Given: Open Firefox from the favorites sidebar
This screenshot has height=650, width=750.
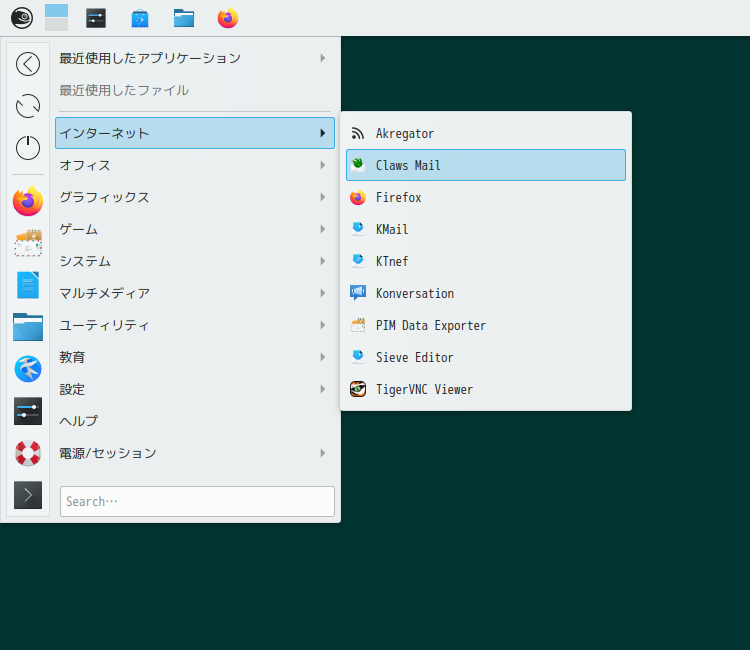Looking at the screenshot, I should (28, 201).
